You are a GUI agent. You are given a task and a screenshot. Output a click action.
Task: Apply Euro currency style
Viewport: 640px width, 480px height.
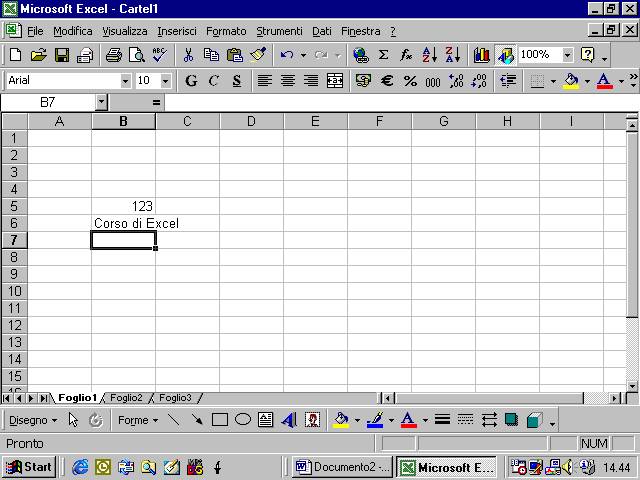click(x=387, y=80)
